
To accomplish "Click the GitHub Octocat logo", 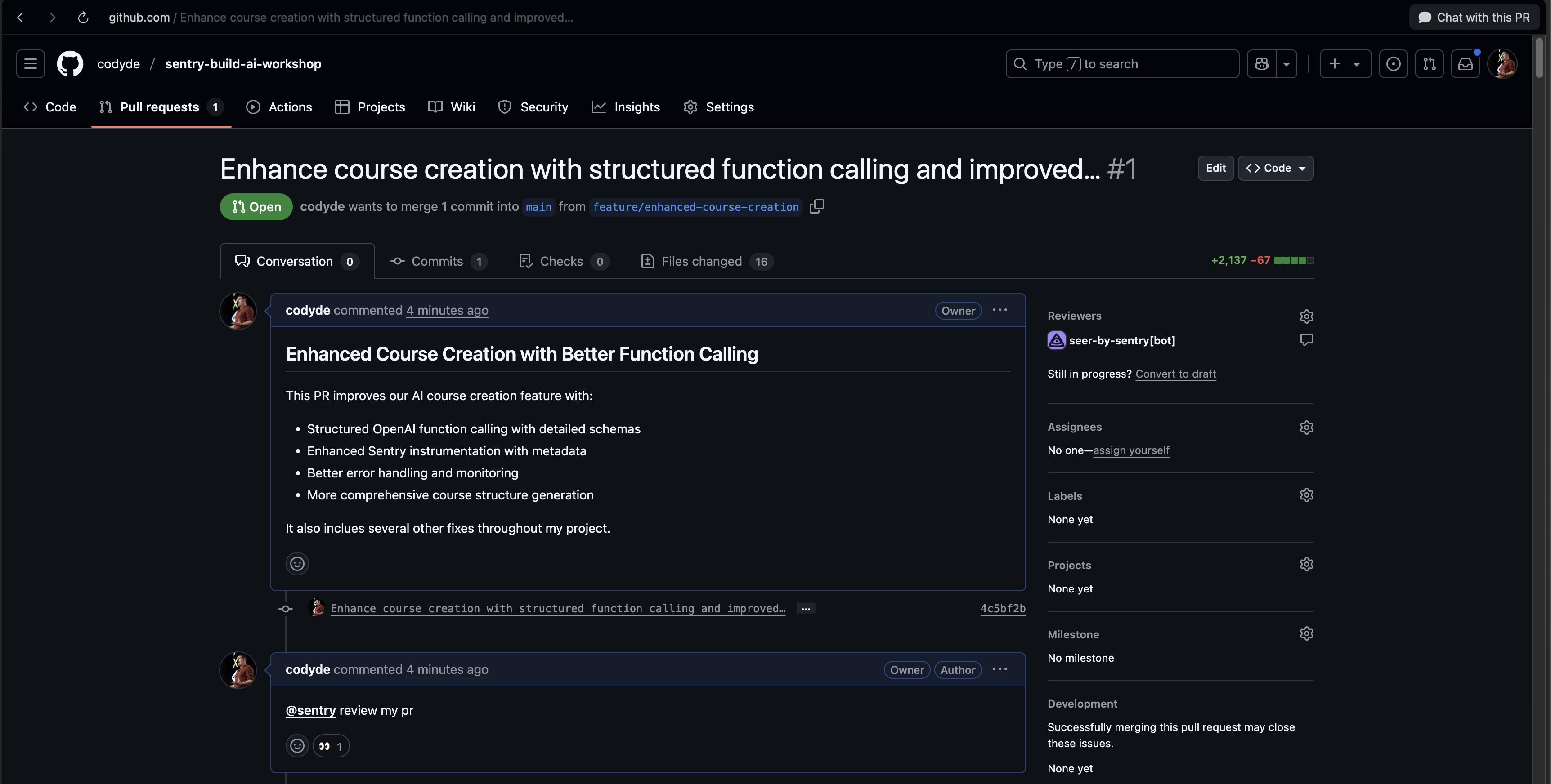I will click(x=70, y=64).
